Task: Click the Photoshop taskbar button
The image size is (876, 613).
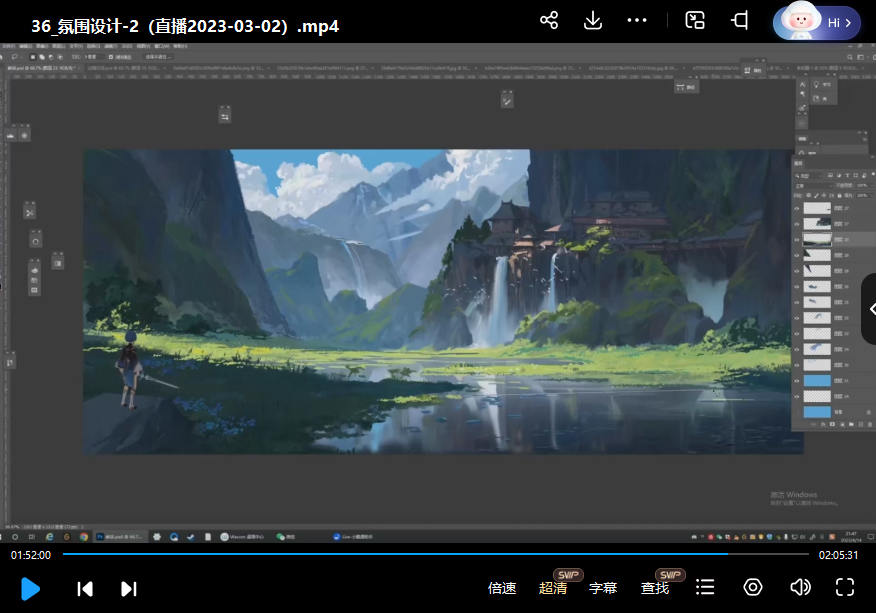Action: tap(120, 536)
